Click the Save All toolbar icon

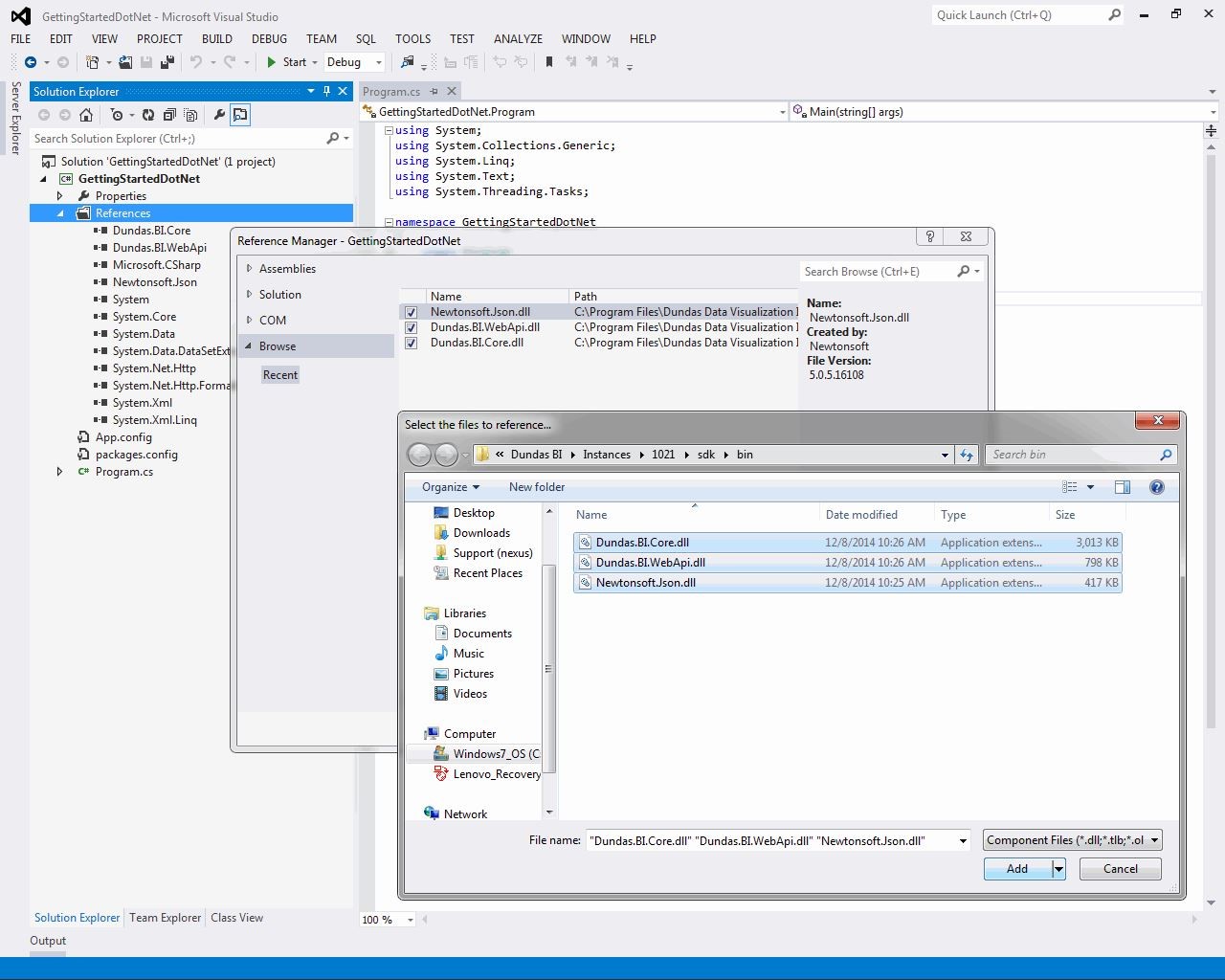pyautogui.click(x=167, y=62)
